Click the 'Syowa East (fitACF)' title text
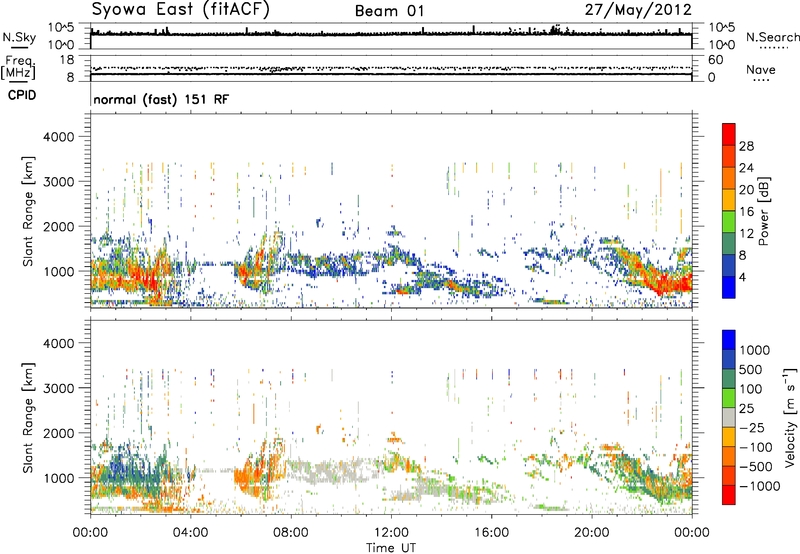This screenshot has height=554, width=800. pos(180,10)
